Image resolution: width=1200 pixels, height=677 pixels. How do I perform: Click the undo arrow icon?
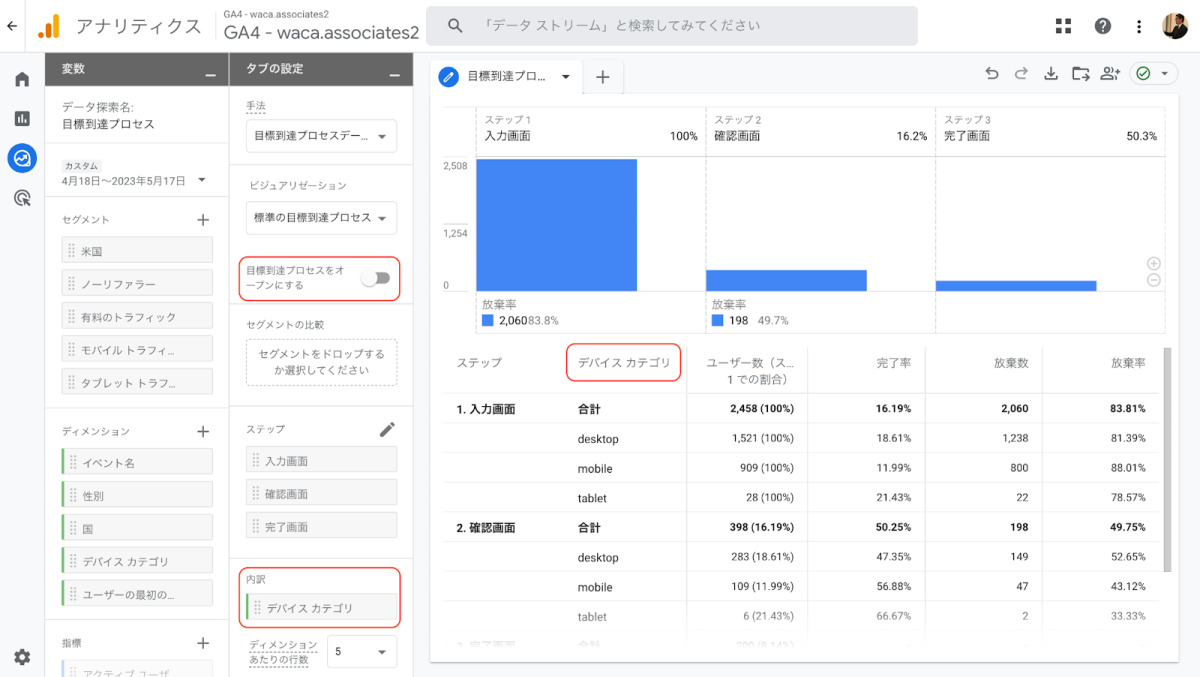click(991, 73)
